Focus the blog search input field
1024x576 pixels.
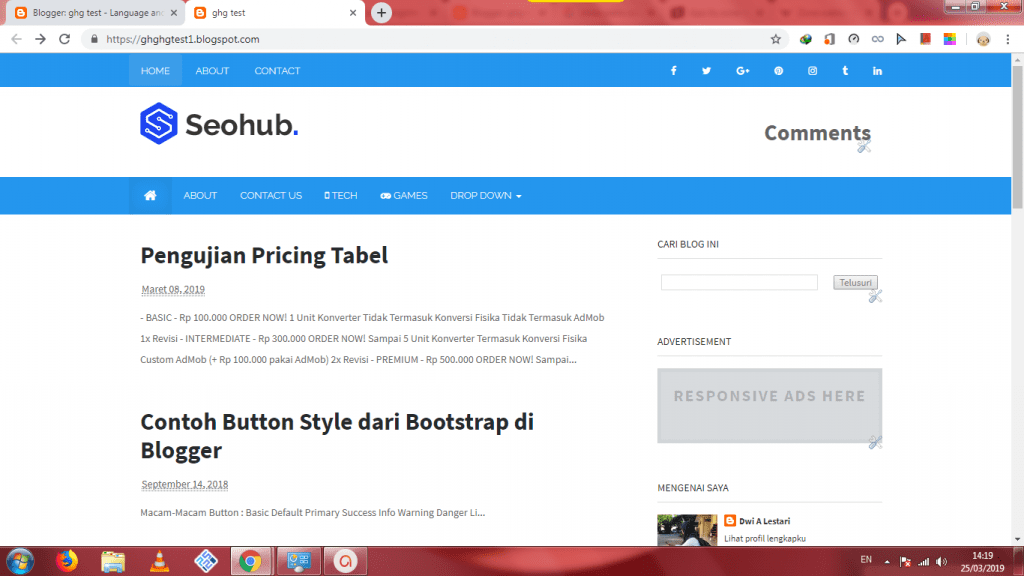click(x=739, y=282)
